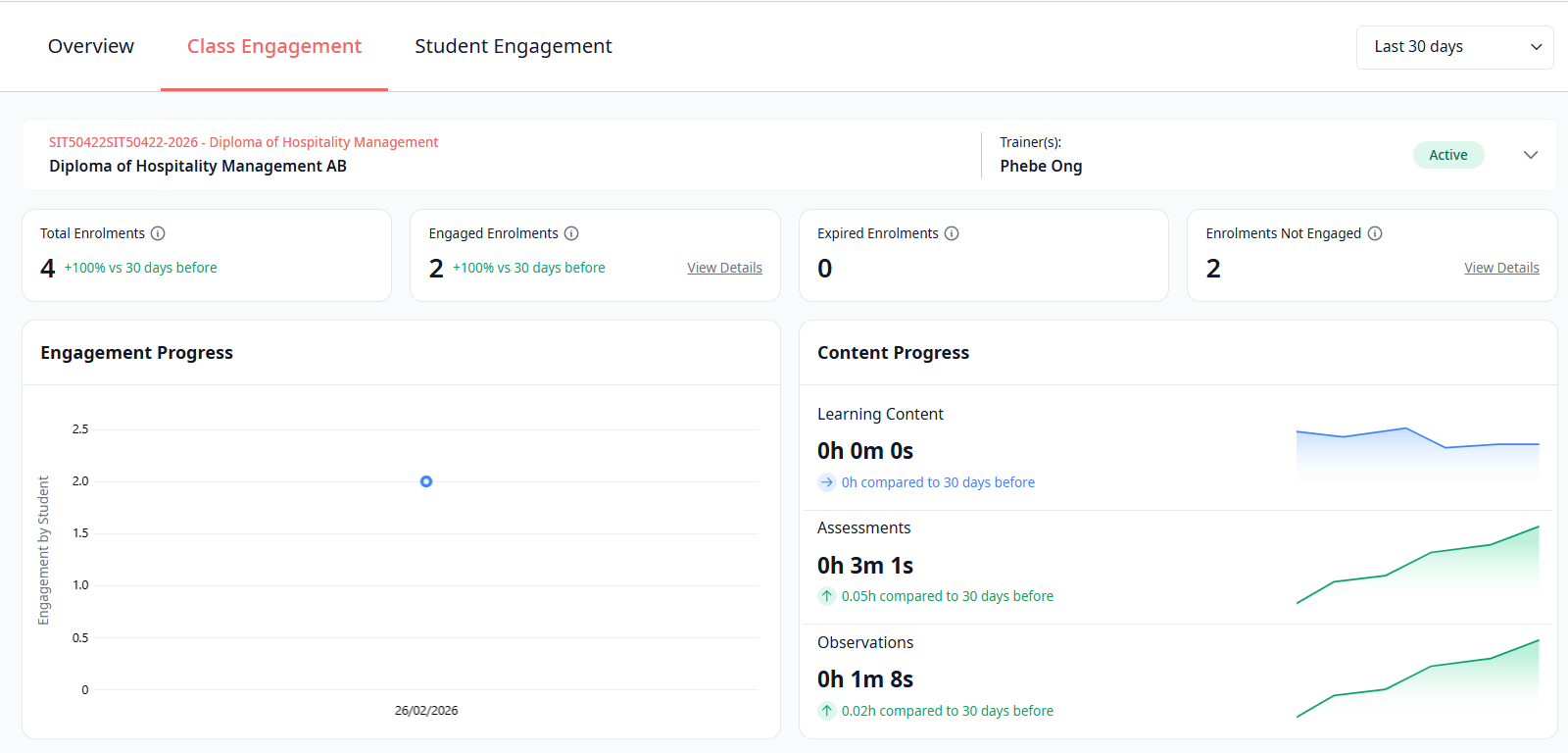Open the Student Engagement tab
This screenshot has height=753, width=1568.
513,46
